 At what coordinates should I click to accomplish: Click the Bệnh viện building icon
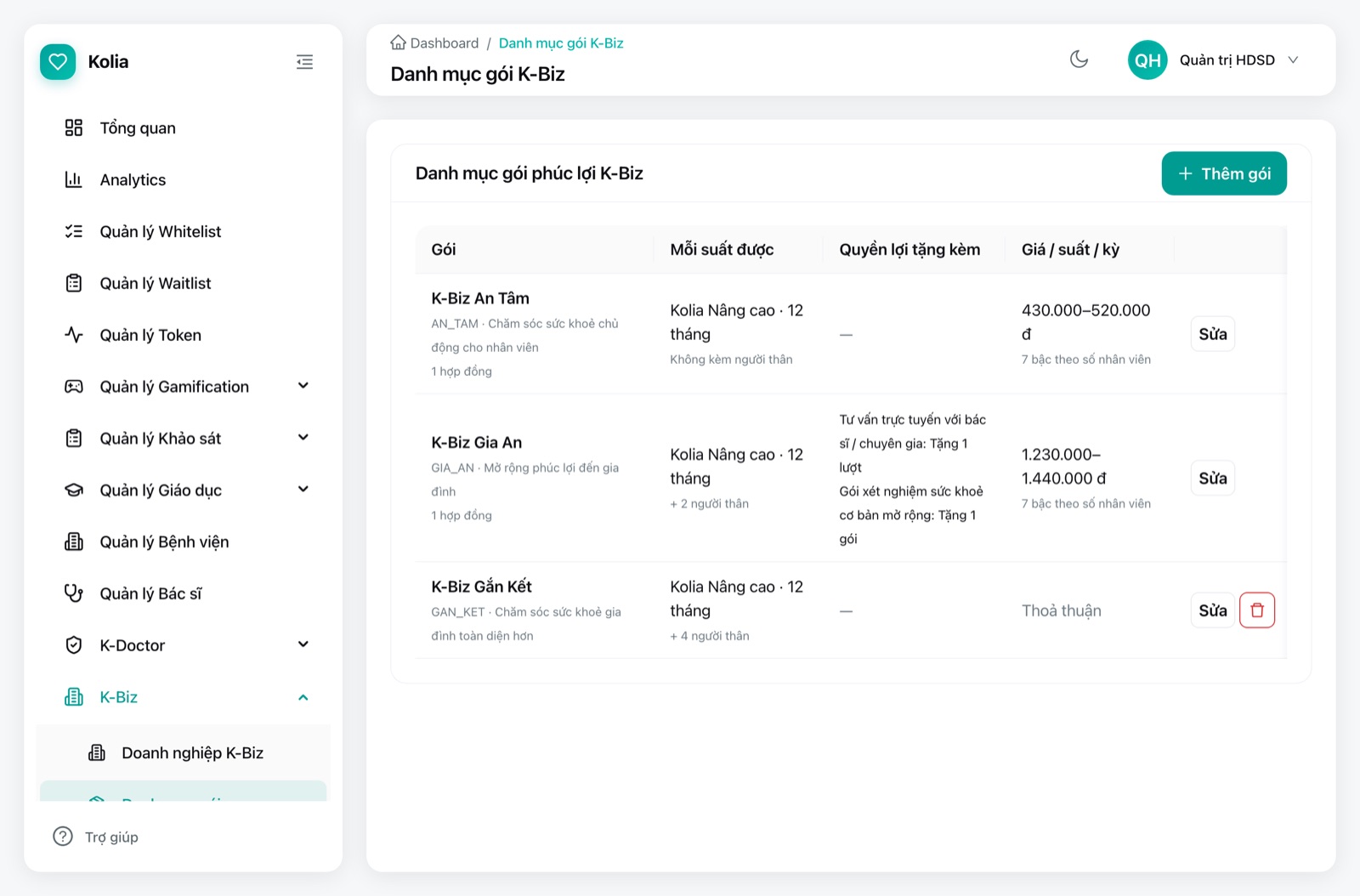[x=74, y=542]
